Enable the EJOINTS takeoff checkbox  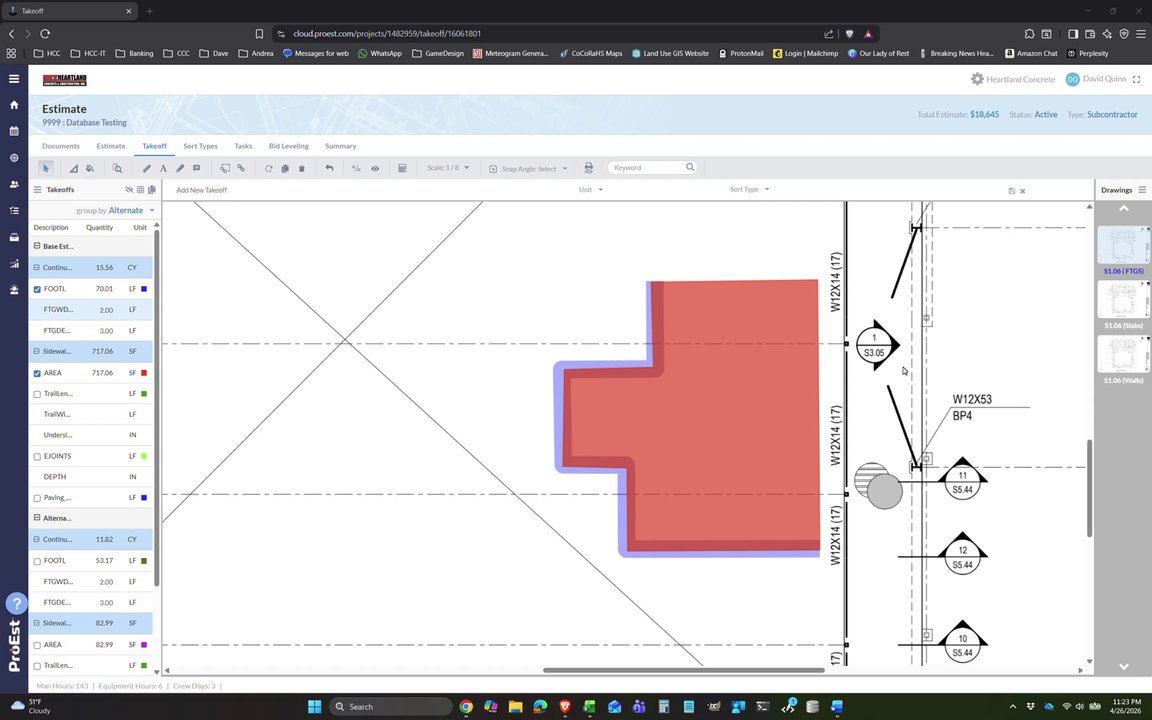(x=37, y=457)
